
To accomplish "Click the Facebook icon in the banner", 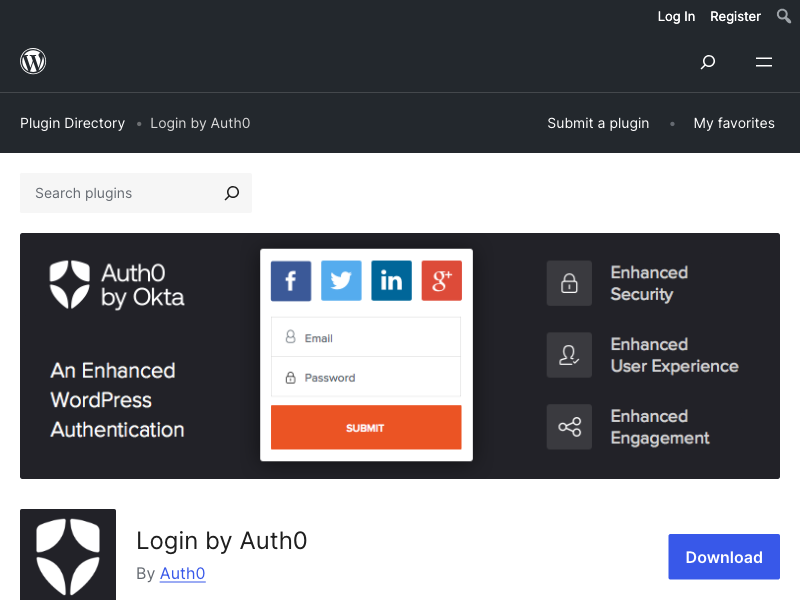I will 291,281.
